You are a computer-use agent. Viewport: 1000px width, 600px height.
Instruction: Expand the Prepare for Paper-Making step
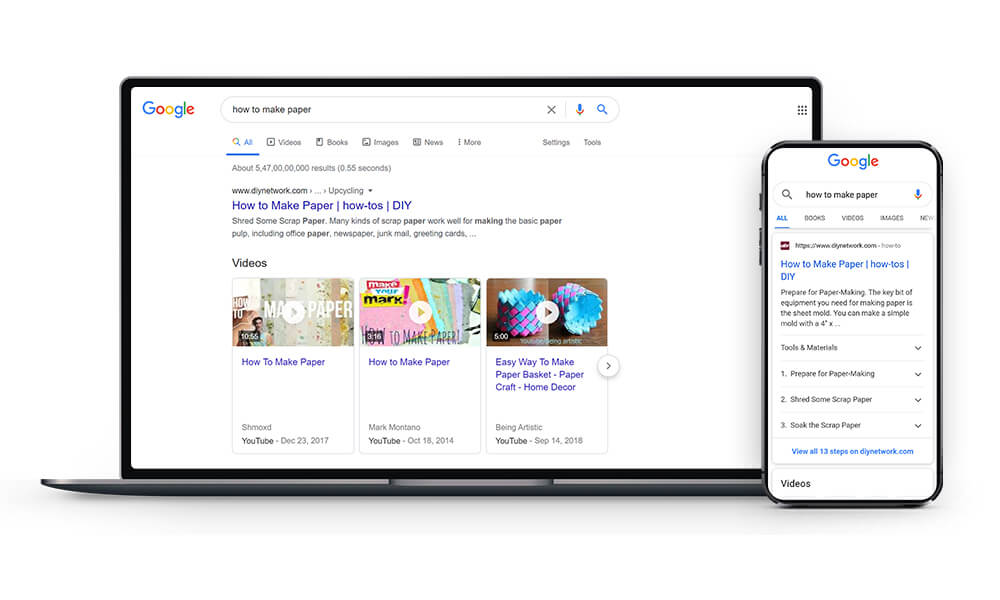(x=918, y=374)
